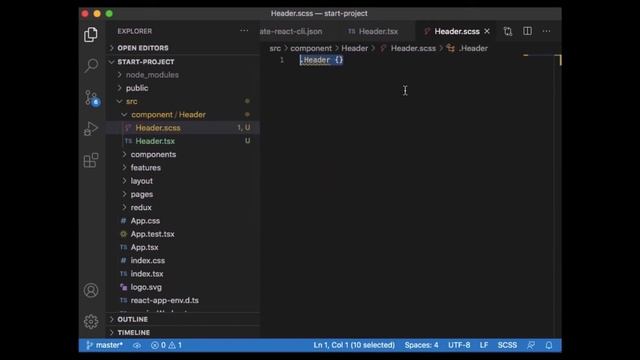Open the Manage gear icon

tap(91, 322)
